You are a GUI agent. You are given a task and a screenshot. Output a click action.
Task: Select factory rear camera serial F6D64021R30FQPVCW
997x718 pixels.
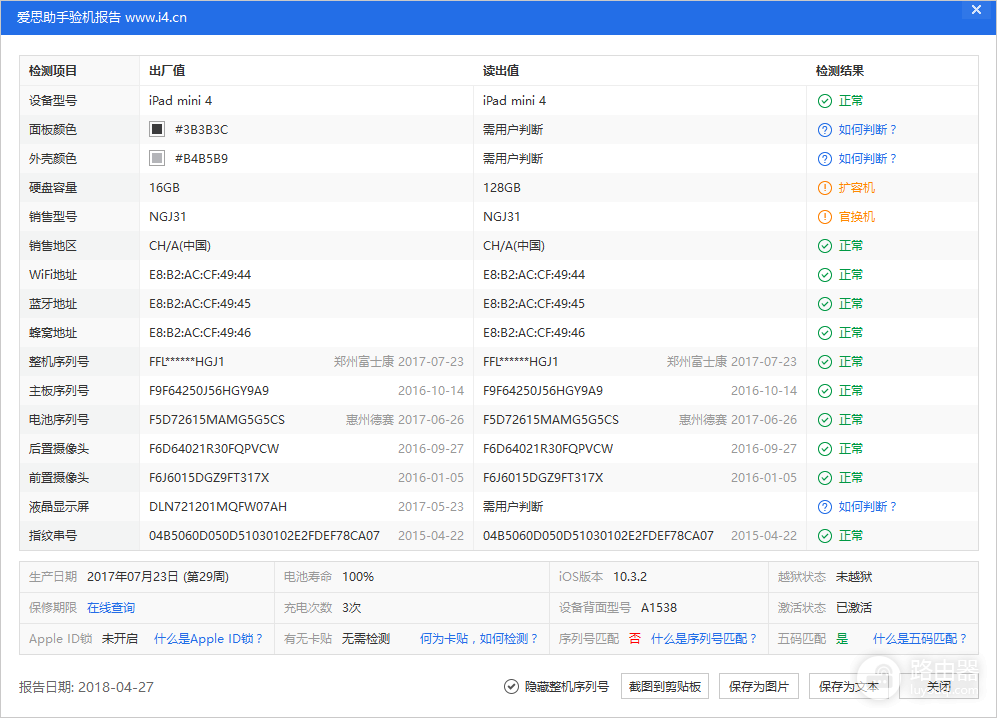click(214, 449)
